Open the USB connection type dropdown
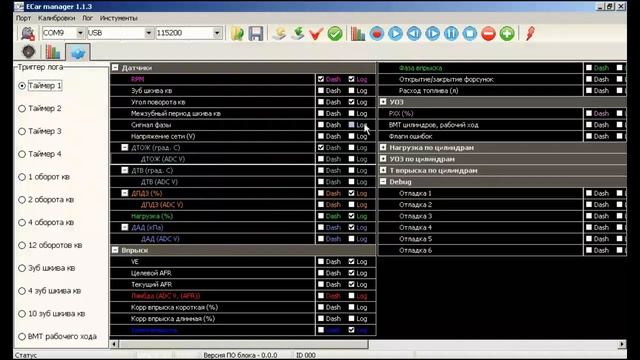Viewport: 640px width, 360px height. (149, 33)
